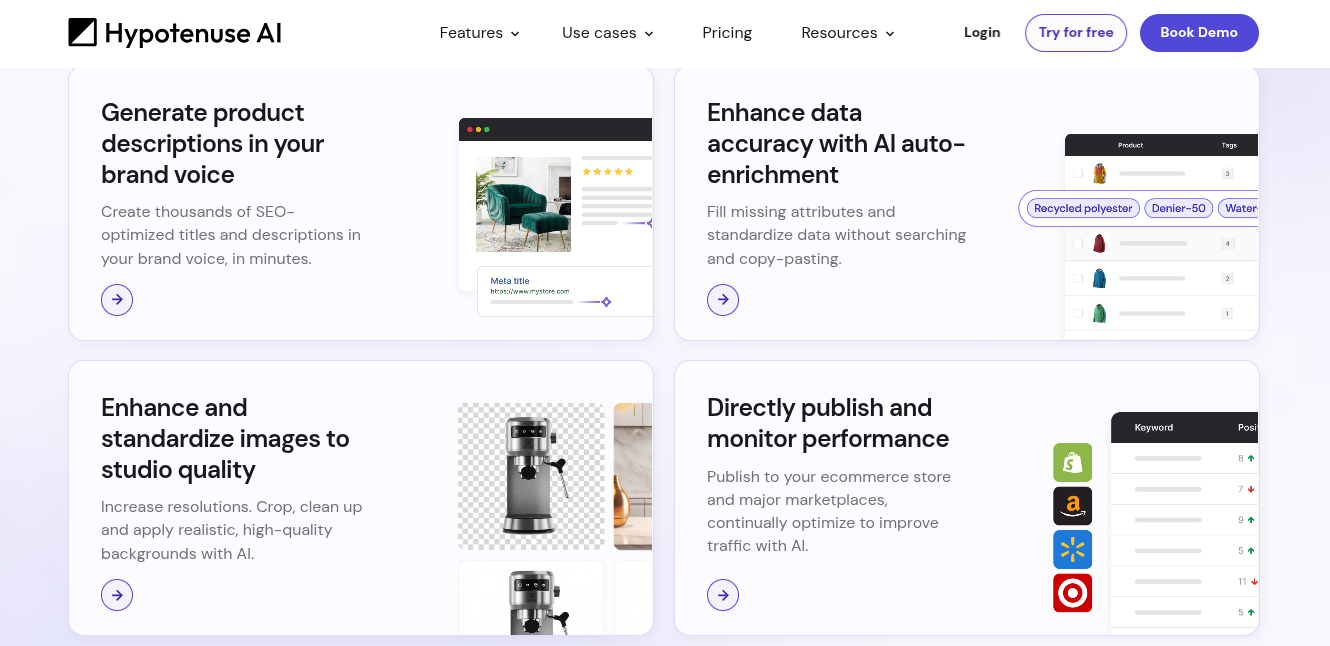Click Login in the navigation bar
Image resolution: width=1330 pixels, height=646 pixels.
pyautogui.click(x=982, y=32)
